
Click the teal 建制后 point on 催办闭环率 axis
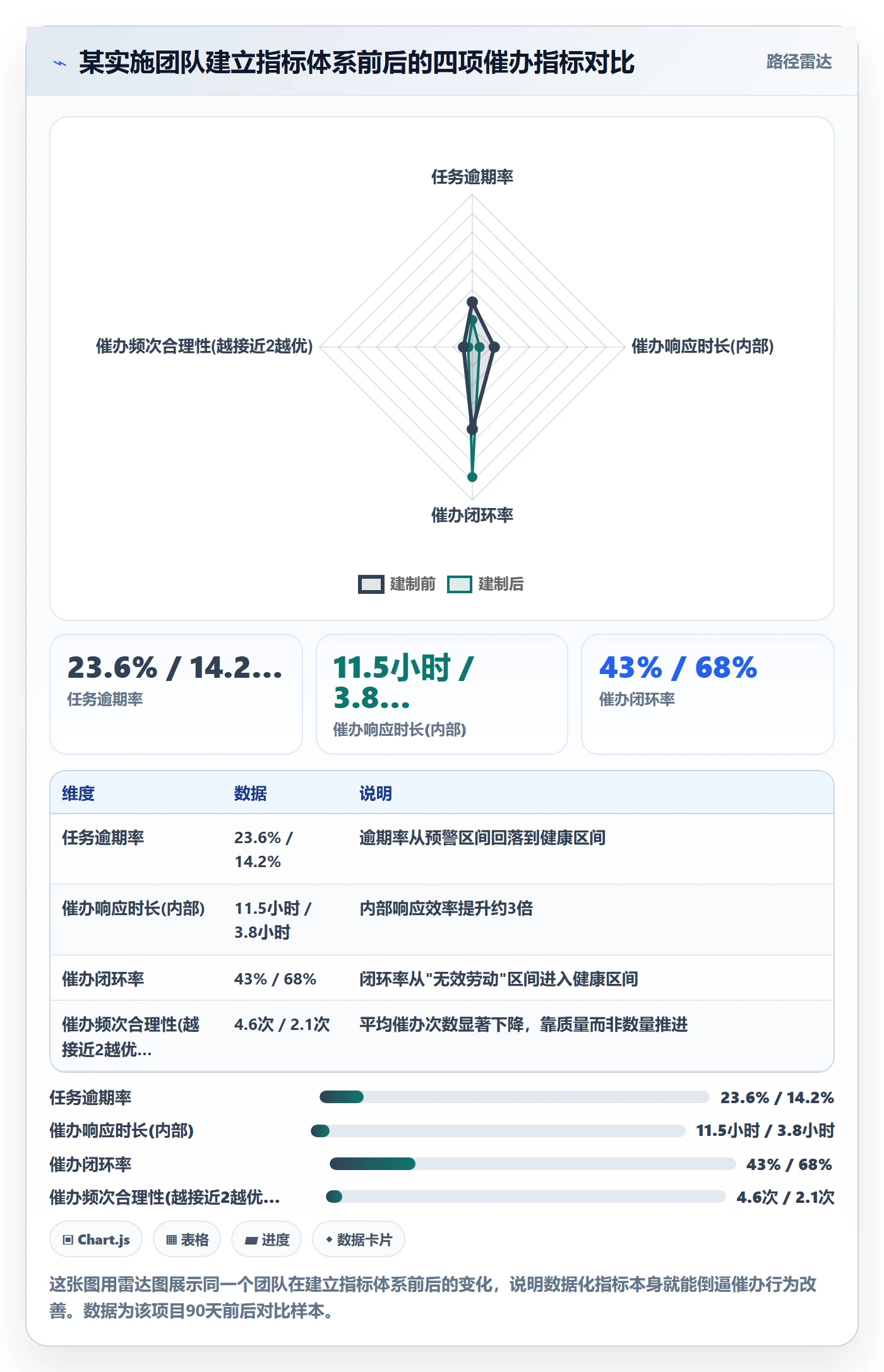pos(472,477)
